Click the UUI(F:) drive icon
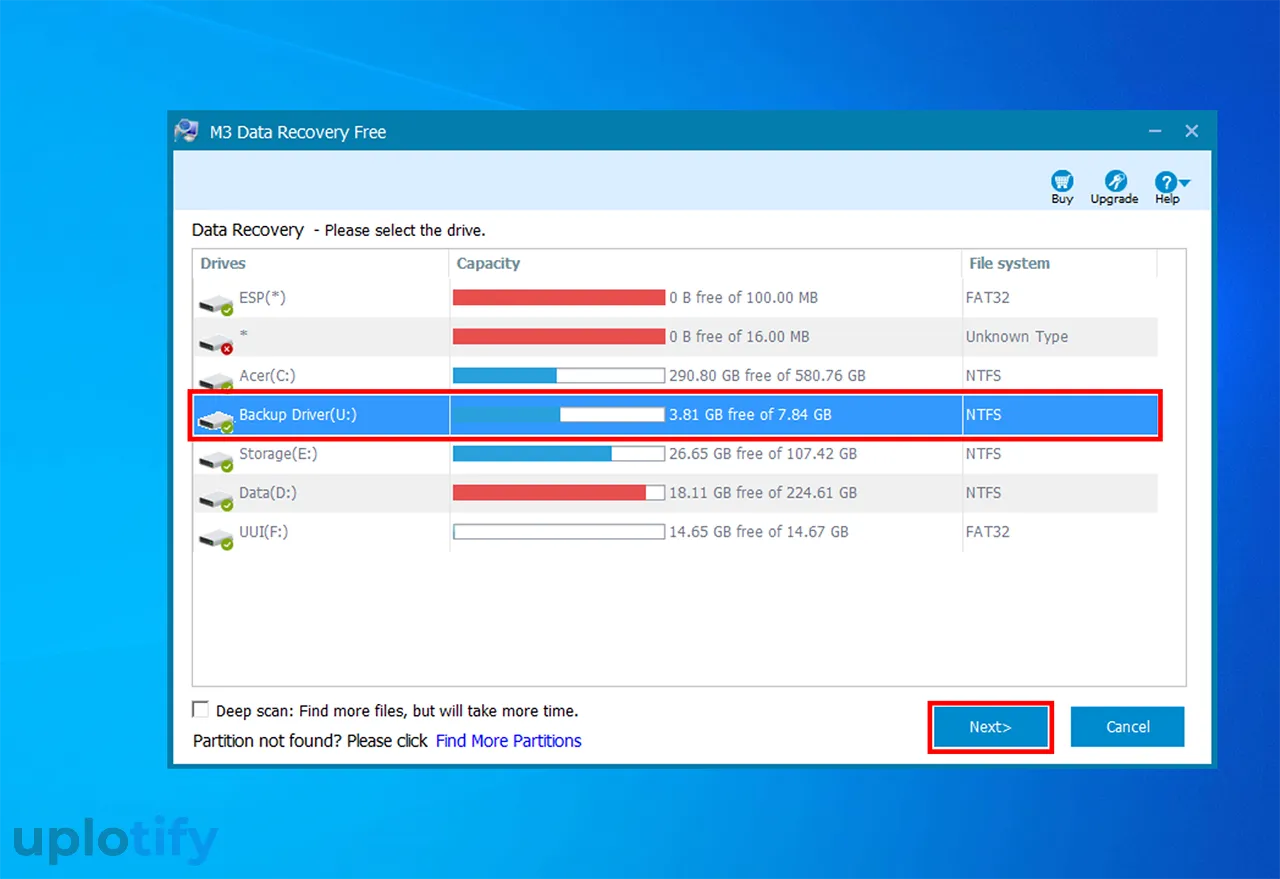The image size is (1280, 879). pos(216,537)
